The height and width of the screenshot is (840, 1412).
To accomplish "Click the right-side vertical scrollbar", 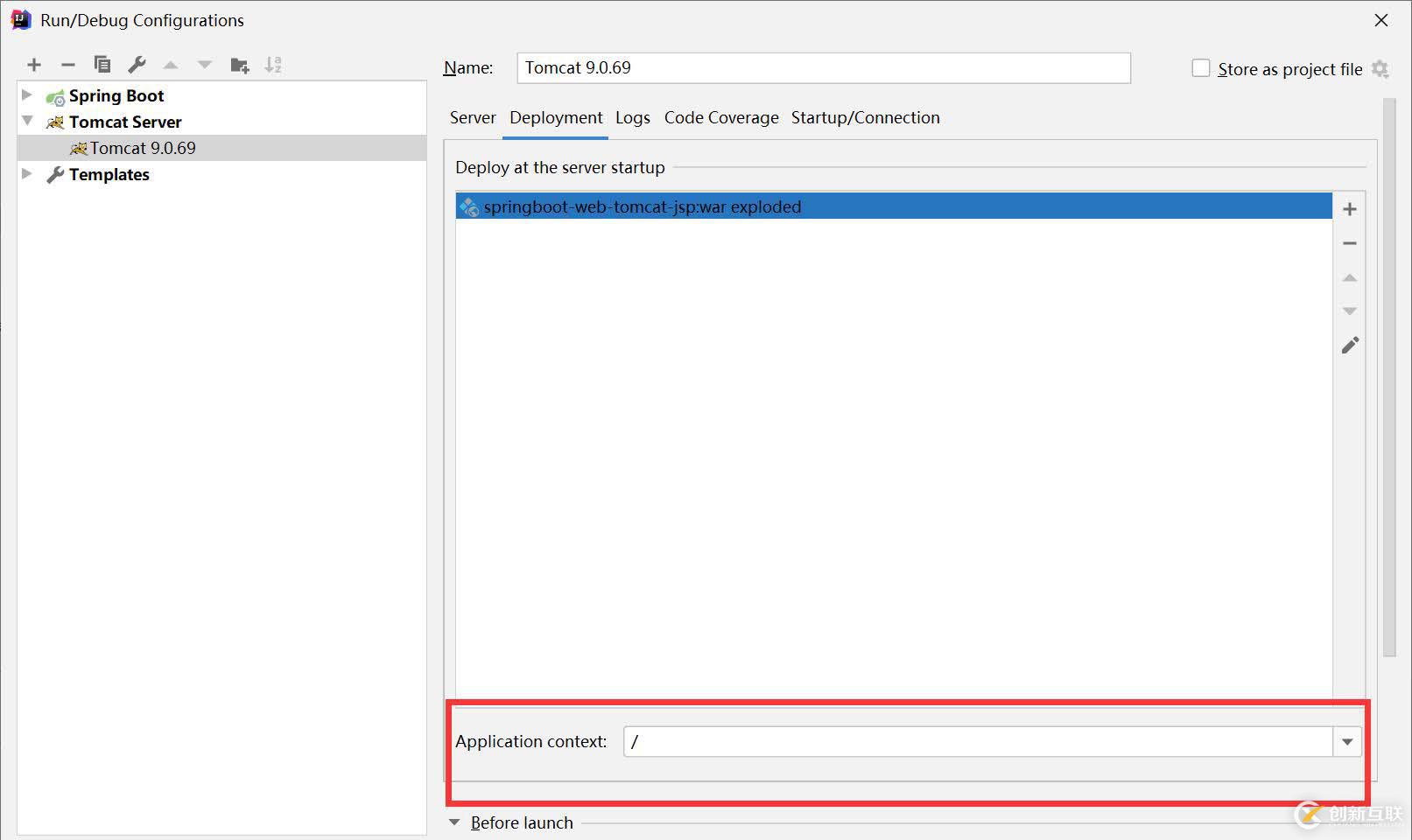I will (x=1389, y=378).
